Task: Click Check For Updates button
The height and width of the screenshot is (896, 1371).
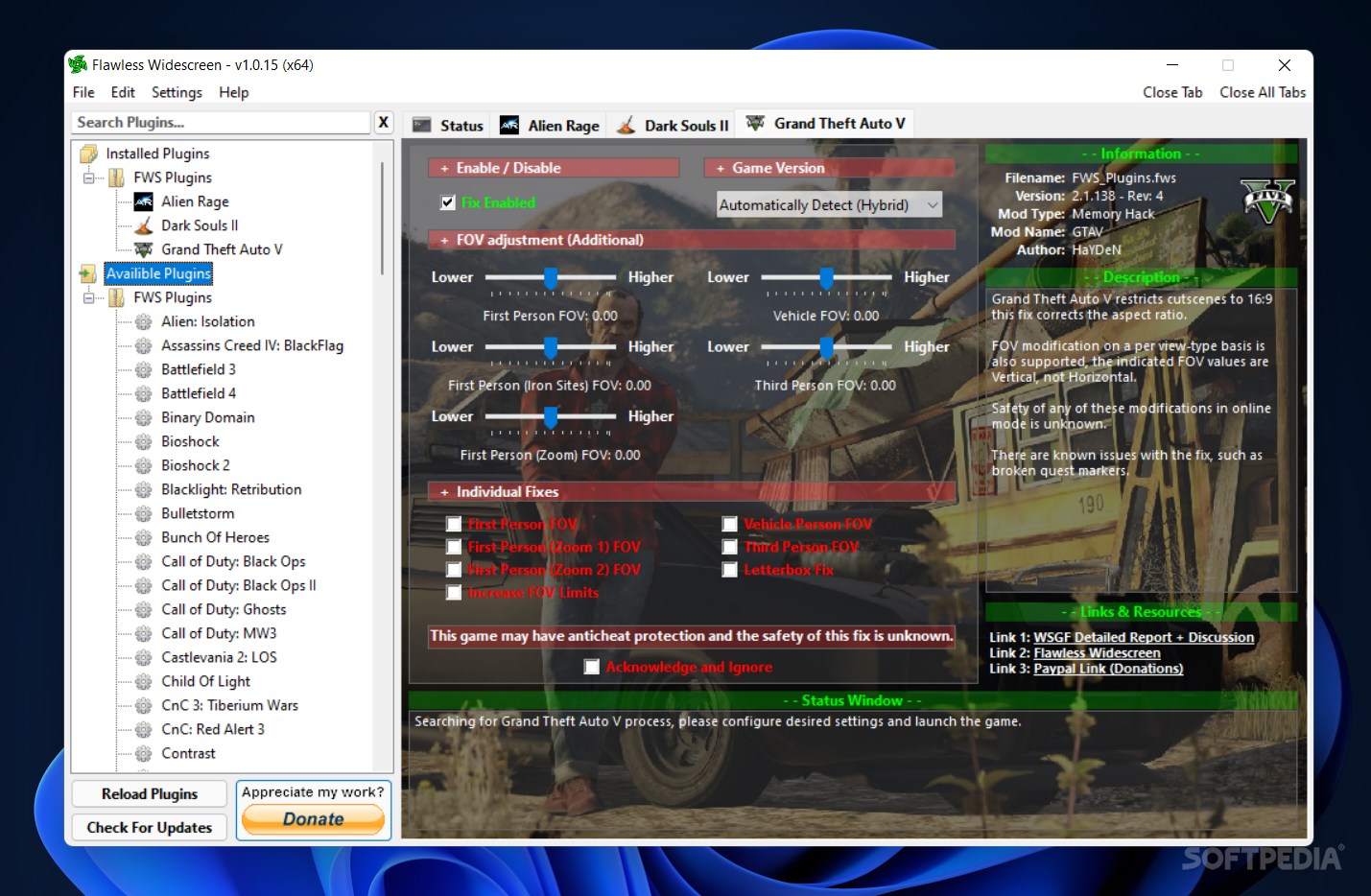Action: pyautogui.click(x=150, y=827)
